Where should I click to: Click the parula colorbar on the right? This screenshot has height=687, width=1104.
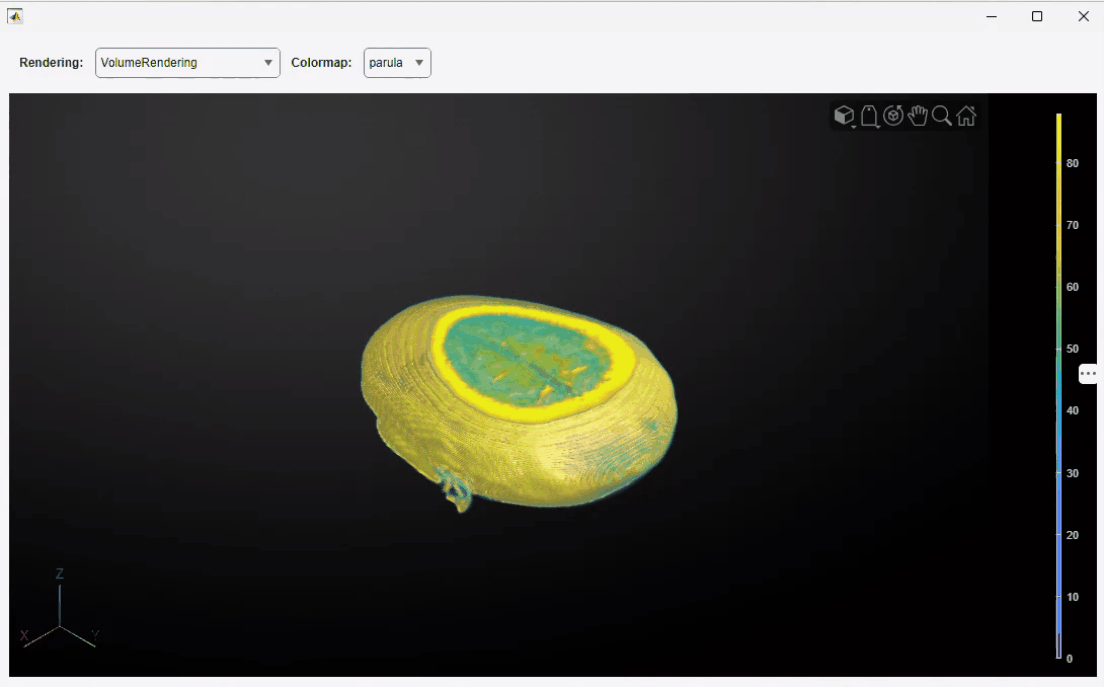click(x=1058, y=386)
